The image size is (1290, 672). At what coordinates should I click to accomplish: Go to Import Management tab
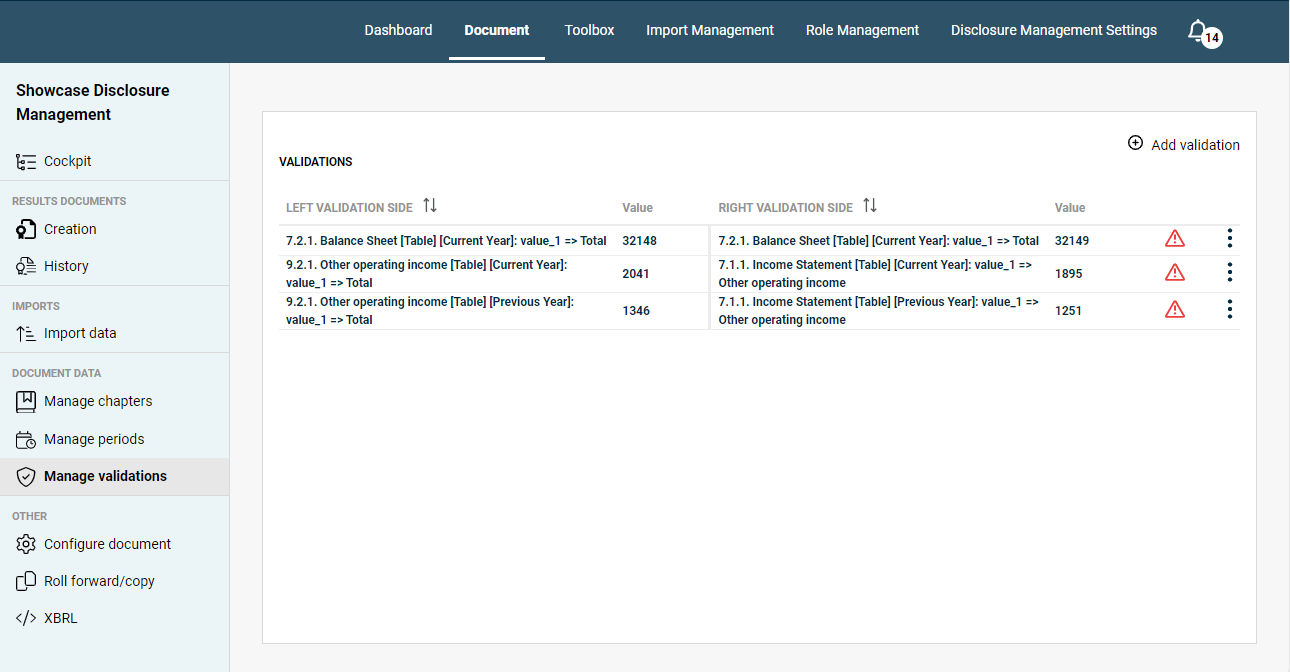point(710,30)
